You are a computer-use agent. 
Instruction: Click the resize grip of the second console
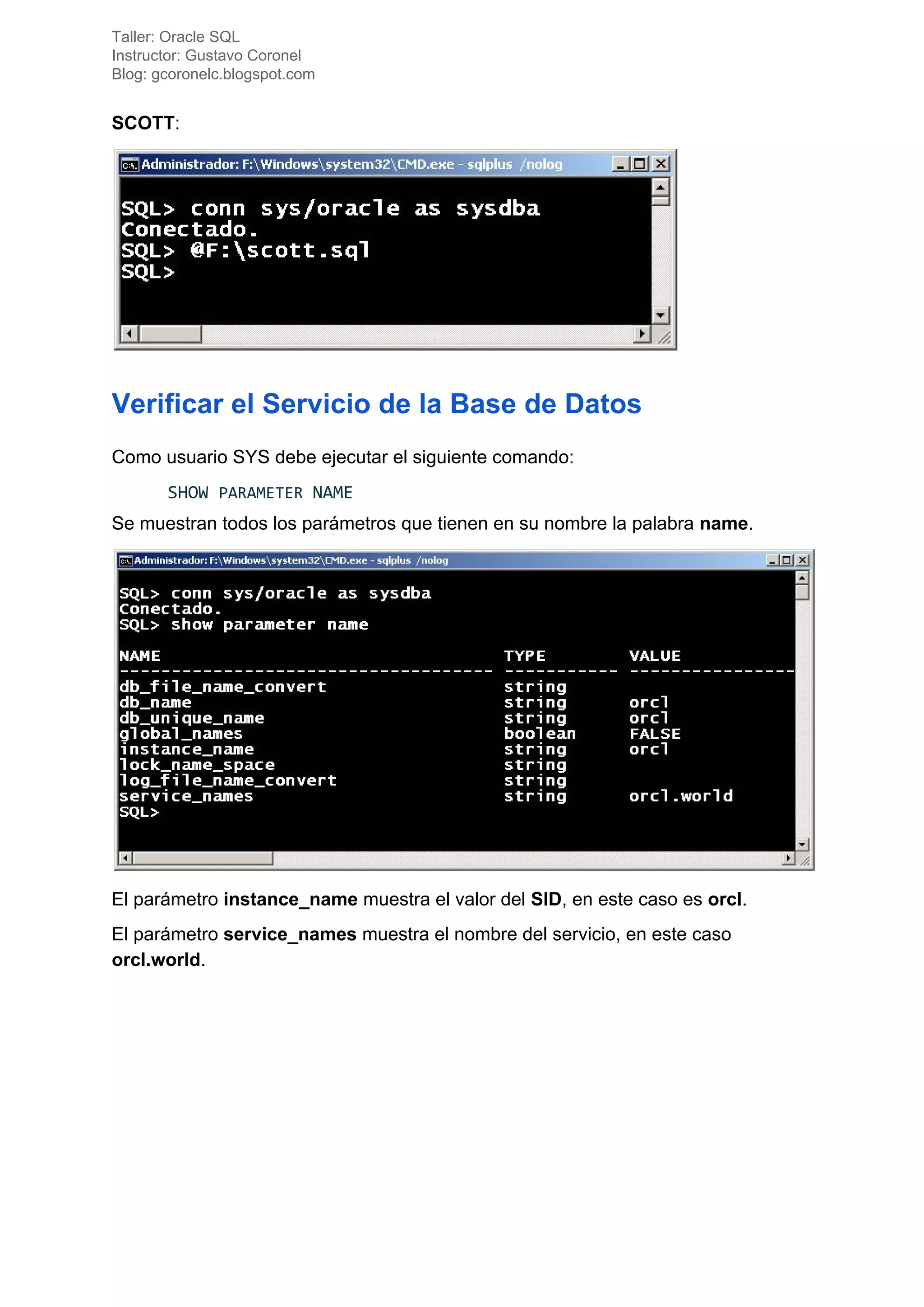(x=804, y=861)
